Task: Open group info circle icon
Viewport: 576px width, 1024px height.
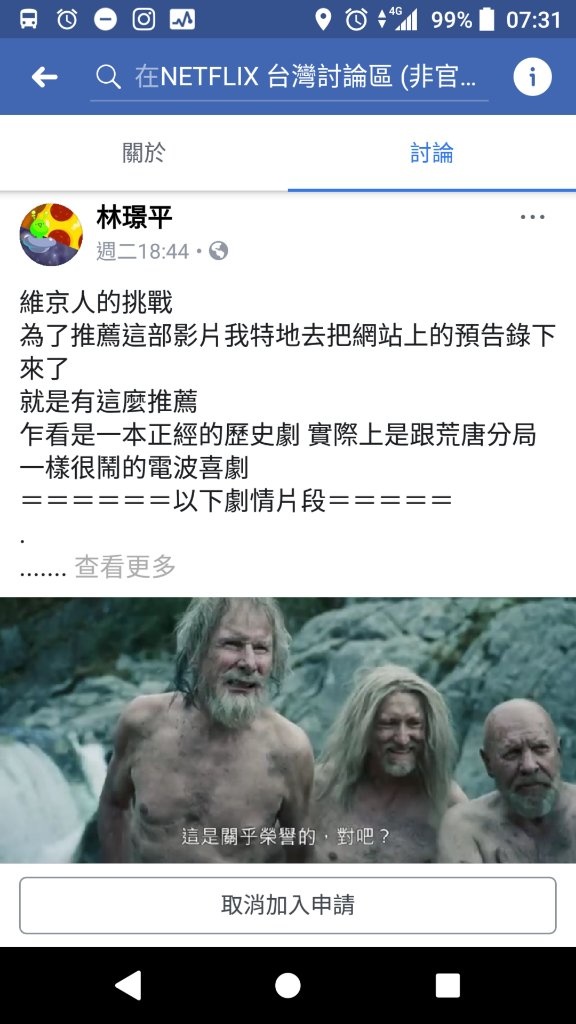Action: [532, 77]
